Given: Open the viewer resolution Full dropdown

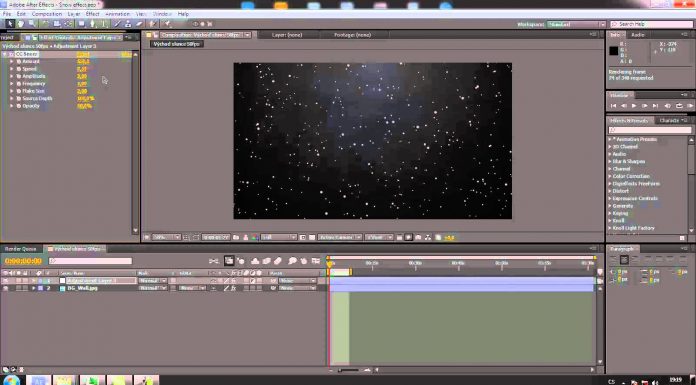Looking at the screenshot, I should 279,238.
